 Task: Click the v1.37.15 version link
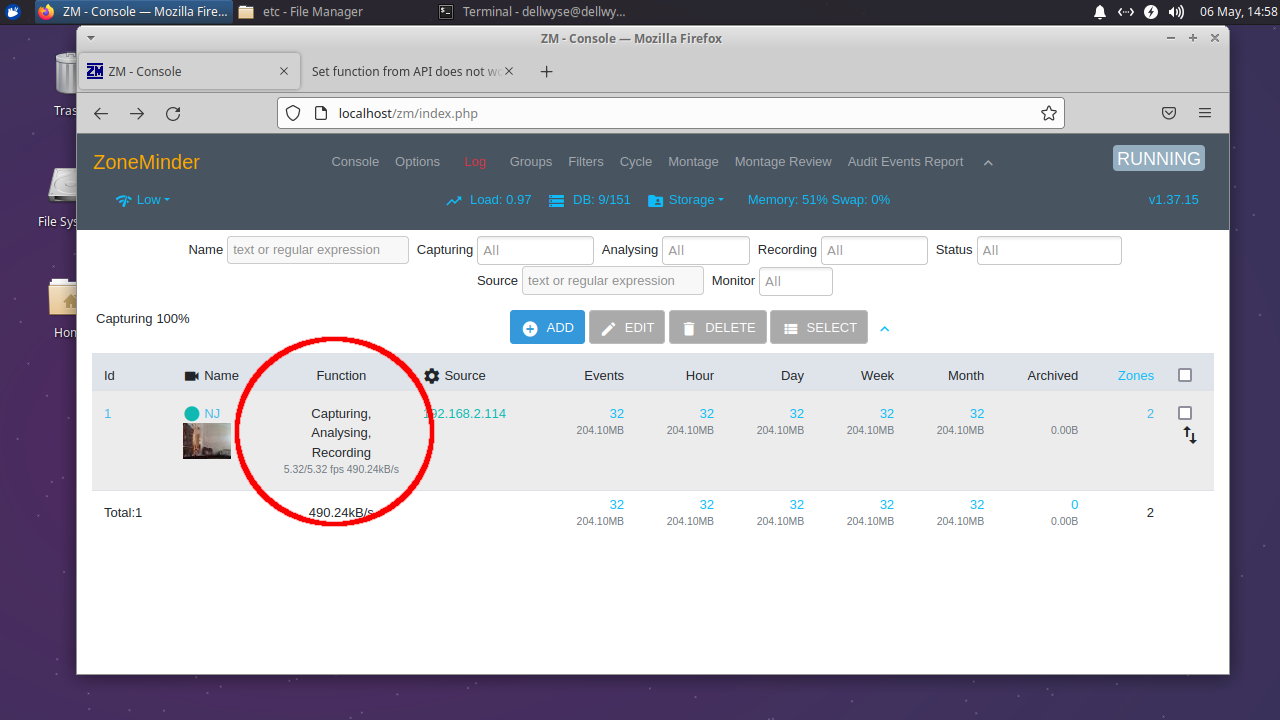(1174, 200)
